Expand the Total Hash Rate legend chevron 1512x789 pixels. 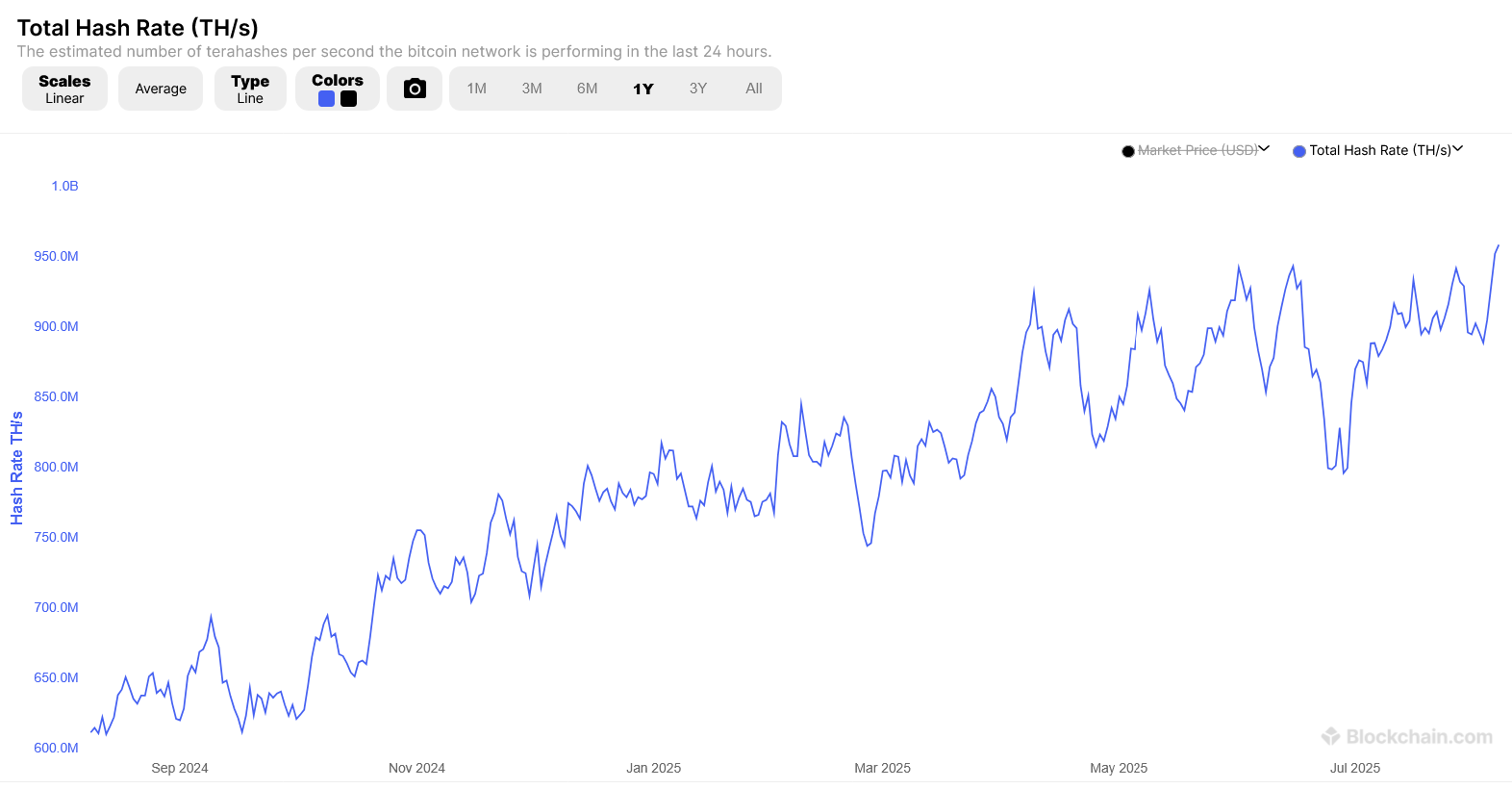pyautogui.click(x=1458, y=149)
